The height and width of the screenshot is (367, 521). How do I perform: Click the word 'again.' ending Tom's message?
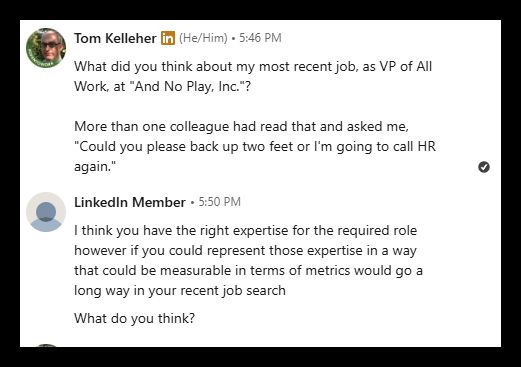tap(94, 167)
